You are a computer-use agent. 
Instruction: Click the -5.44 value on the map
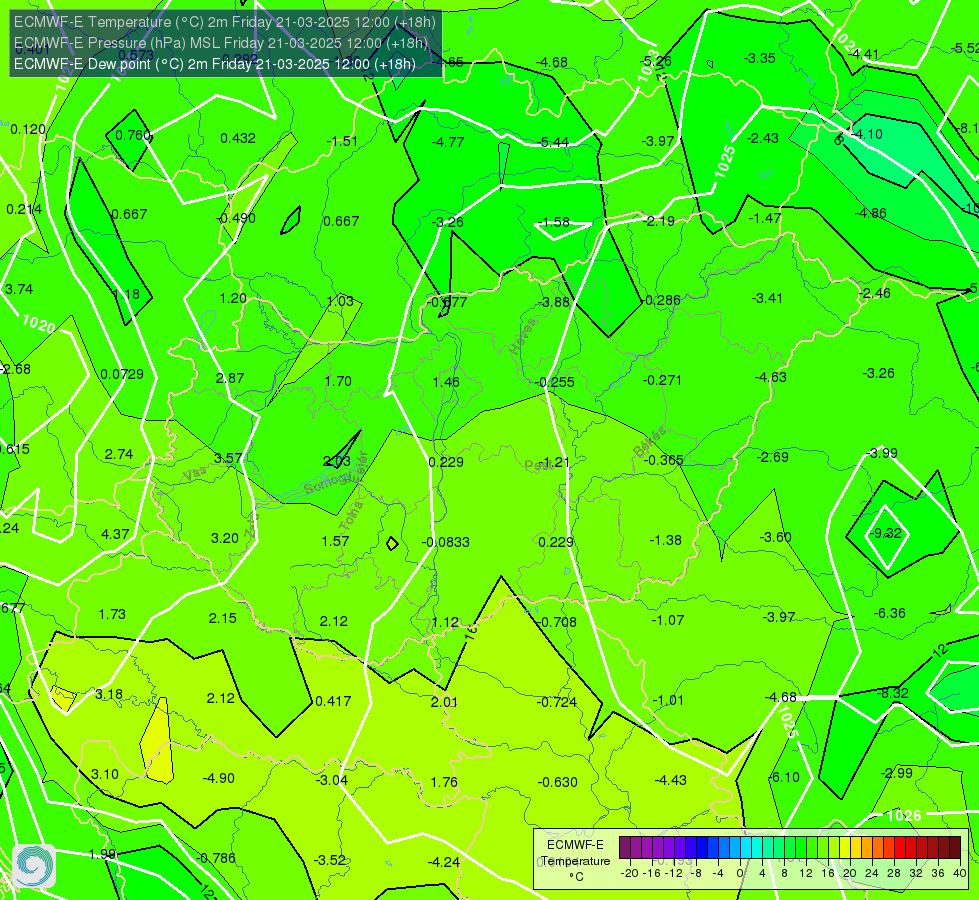click(x=553, y=142)
